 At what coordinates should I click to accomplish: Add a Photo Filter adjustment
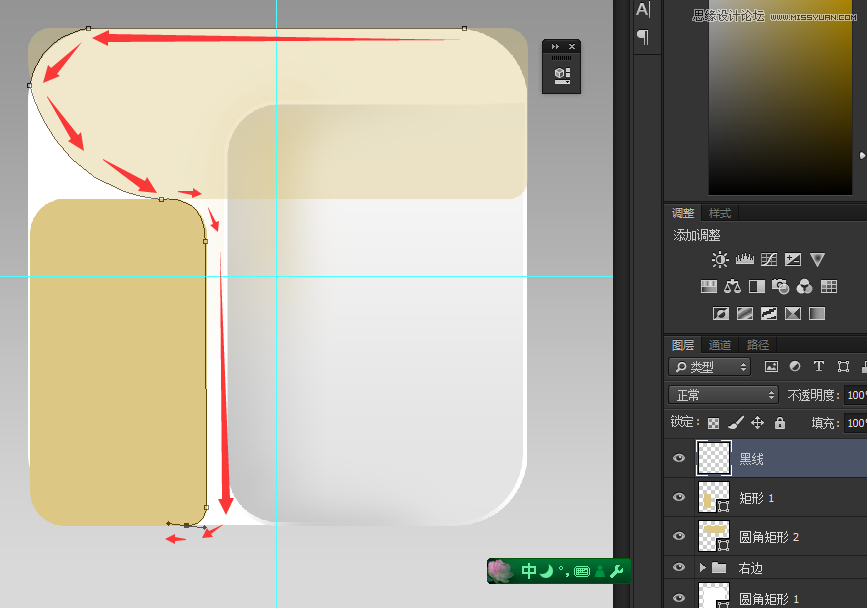(x=780, y=286)
